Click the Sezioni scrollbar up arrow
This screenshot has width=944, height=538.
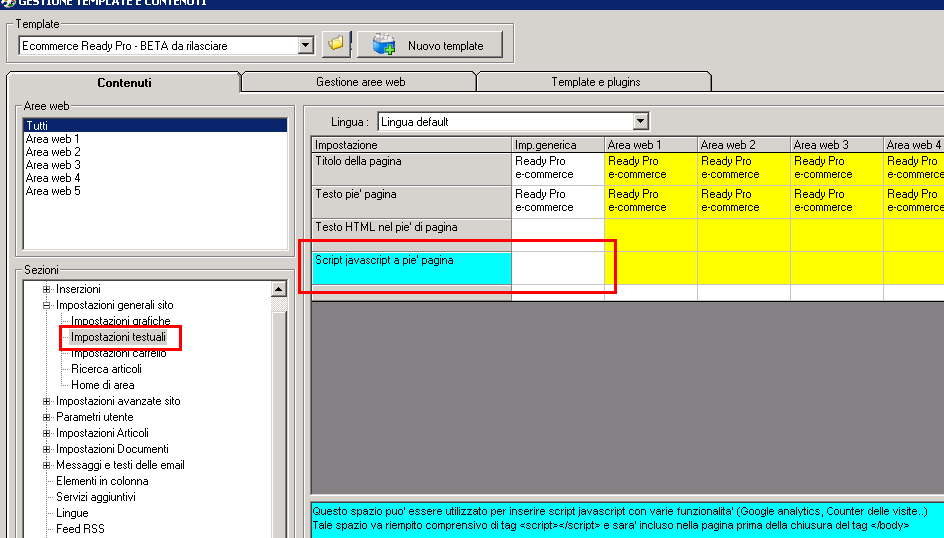coord(278,289)
